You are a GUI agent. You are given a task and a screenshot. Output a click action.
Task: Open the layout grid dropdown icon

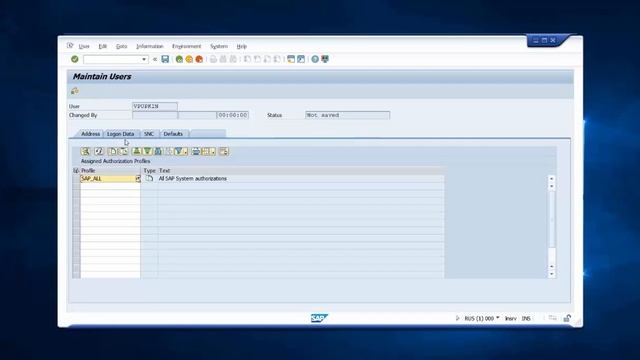209,151
